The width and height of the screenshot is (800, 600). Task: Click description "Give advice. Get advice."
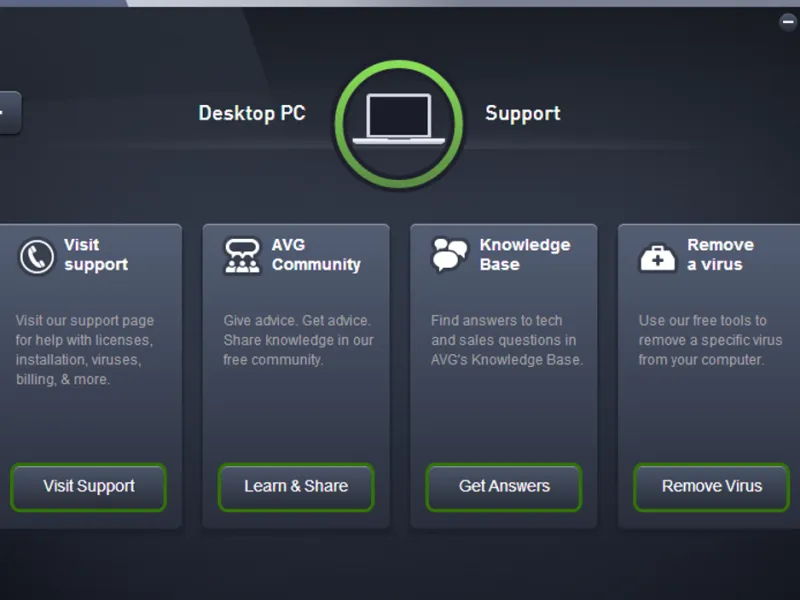(x=298, y=340)
